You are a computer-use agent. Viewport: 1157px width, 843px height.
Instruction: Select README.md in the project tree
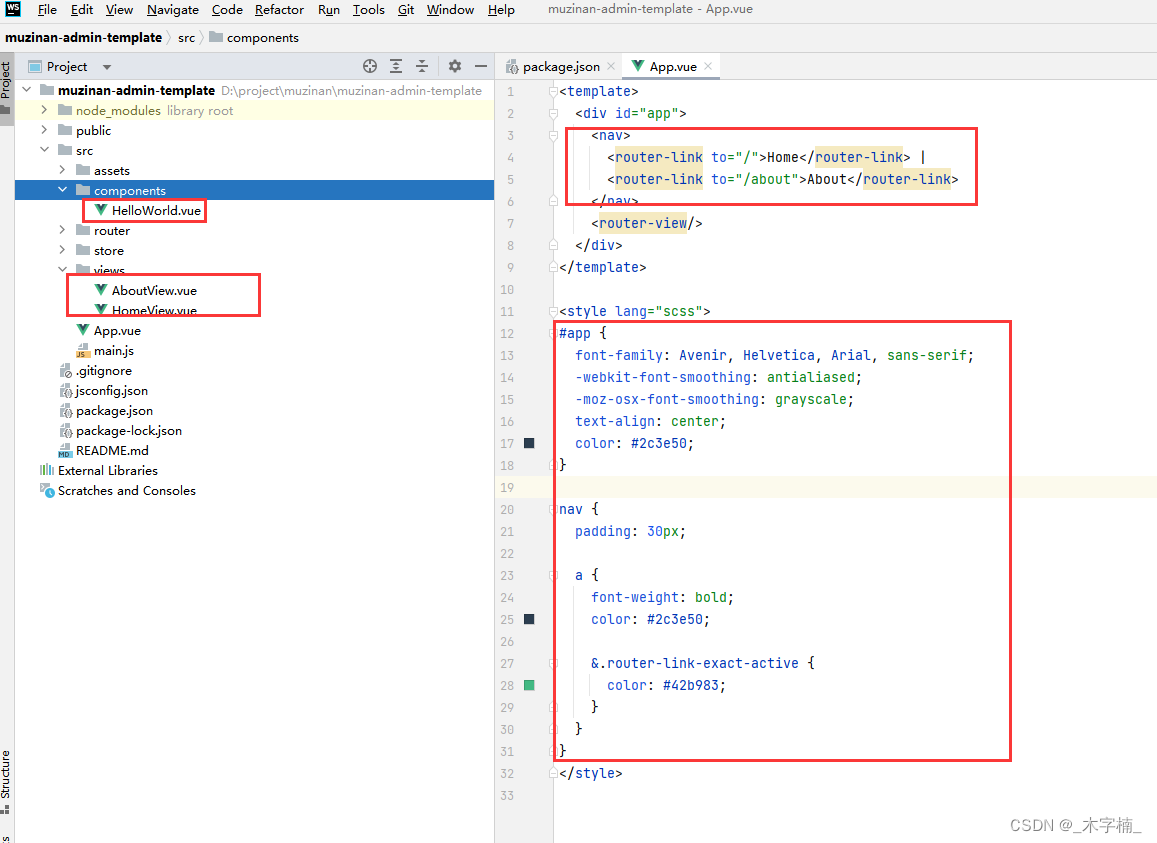112,450
